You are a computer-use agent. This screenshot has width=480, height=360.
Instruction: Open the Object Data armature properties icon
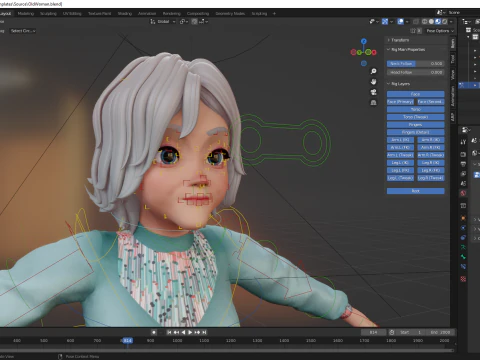click(x=463, y=247)
